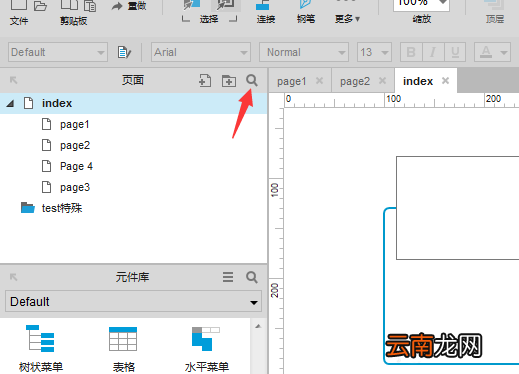The height and width of the screenshot is (374, 519).
Task: Click the 页面 panel title
Action: point(133,80)
